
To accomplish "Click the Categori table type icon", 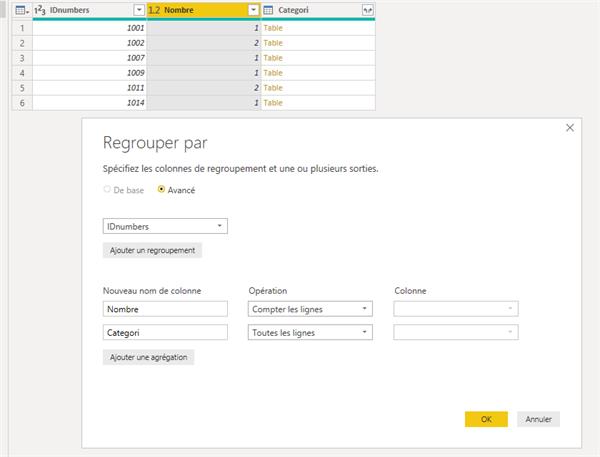I will pyautogui.click(x=269, y=9).
